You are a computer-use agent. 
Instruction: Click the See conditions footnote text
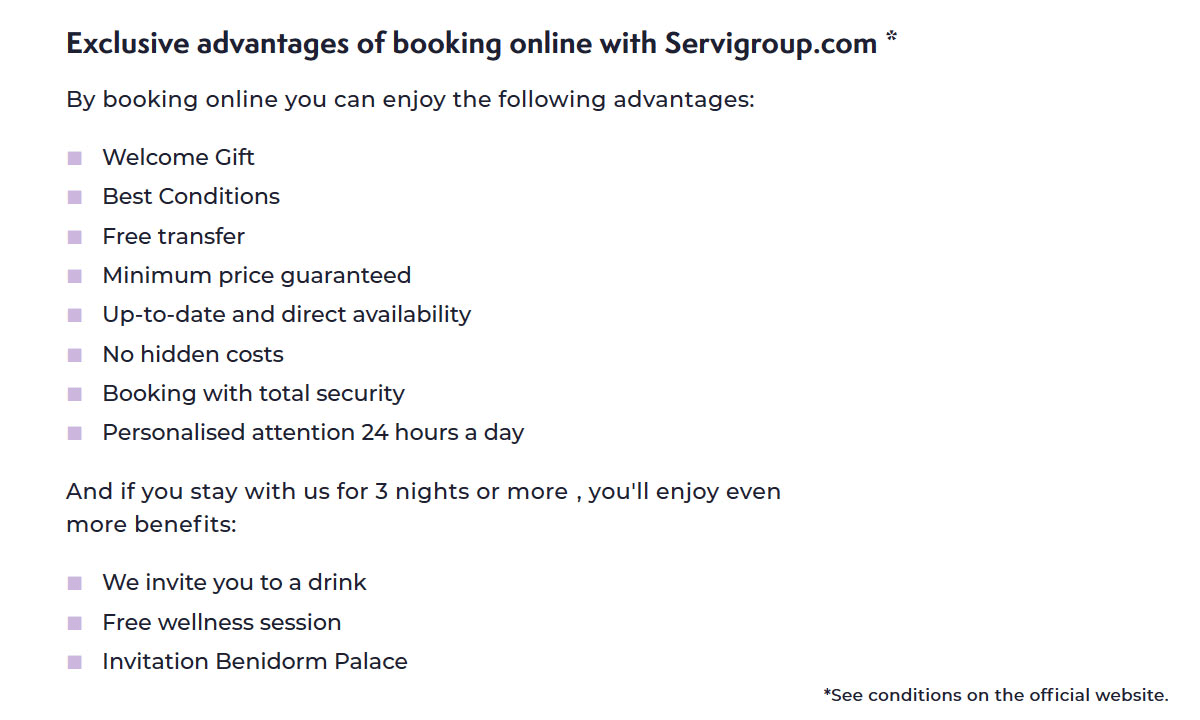click(x=995, y=694)
